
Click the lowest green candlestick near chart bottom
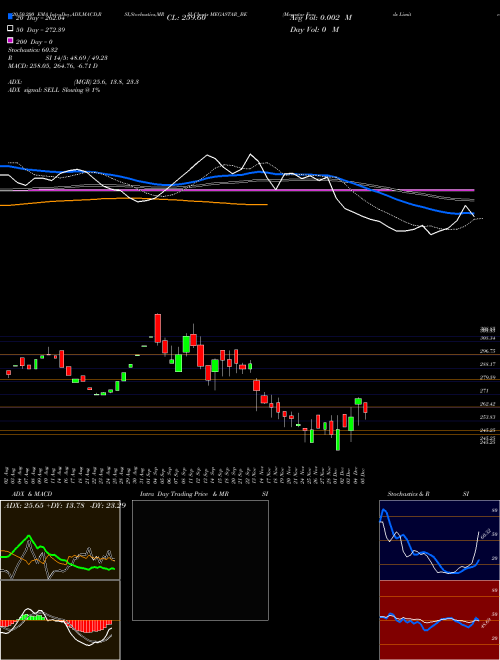[338, 440]
